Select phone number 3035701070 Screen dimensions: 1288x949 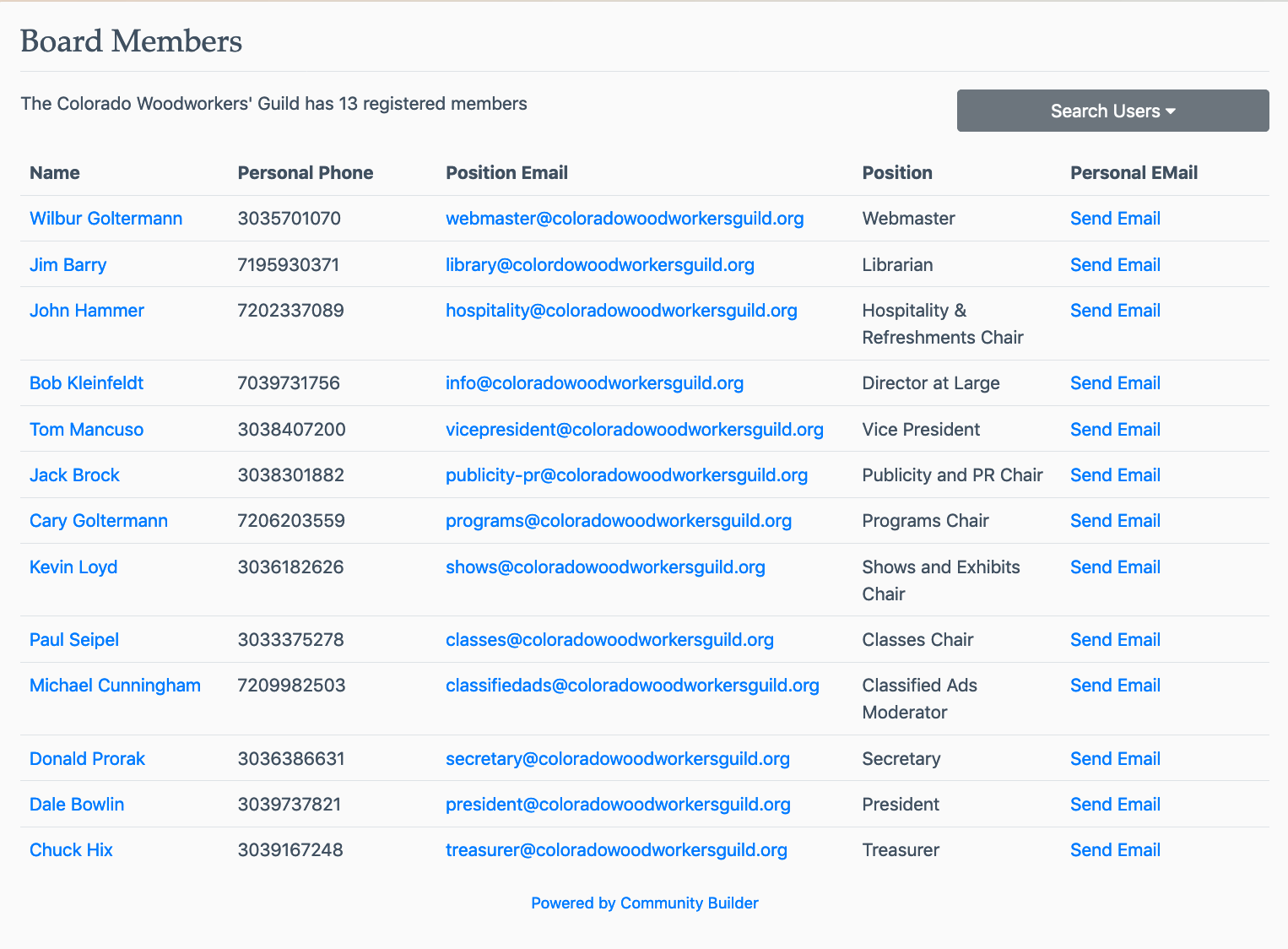tap(290, 219)
